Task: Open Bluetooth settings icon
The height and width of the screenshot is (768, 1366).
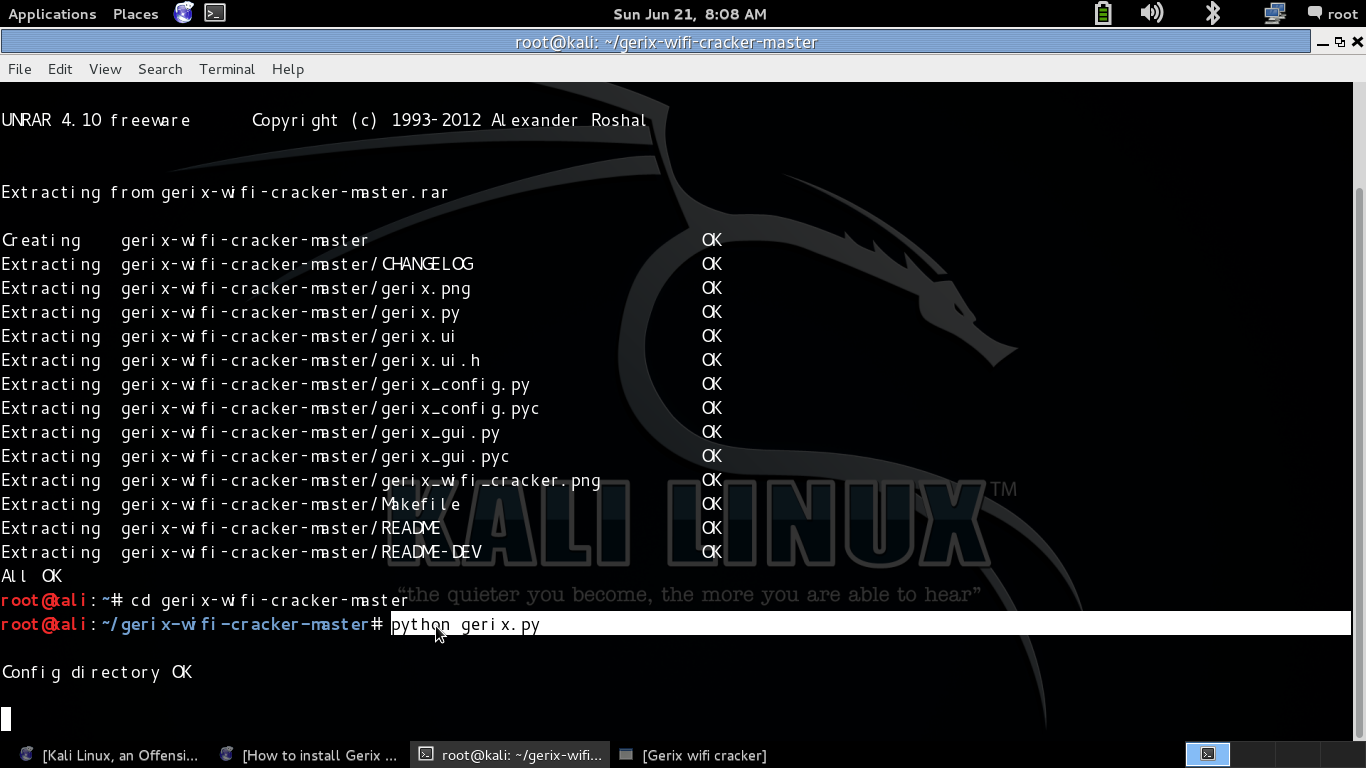Action: tap(1213, 13)
